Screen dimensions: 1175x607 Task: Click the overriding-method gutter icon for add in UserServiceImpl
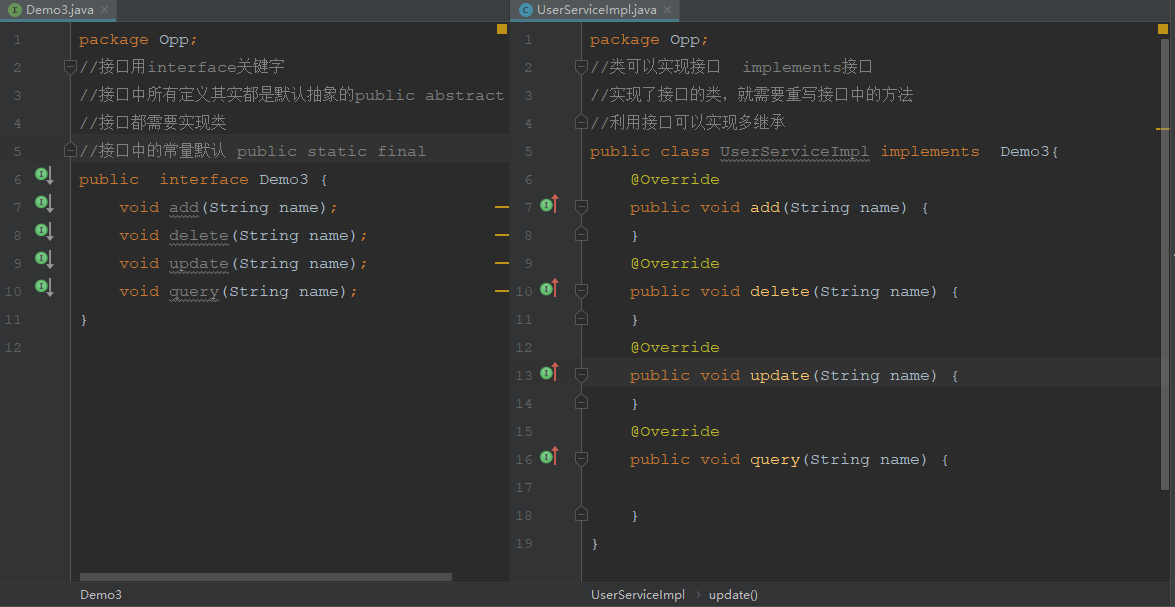[x=549, y=205]
